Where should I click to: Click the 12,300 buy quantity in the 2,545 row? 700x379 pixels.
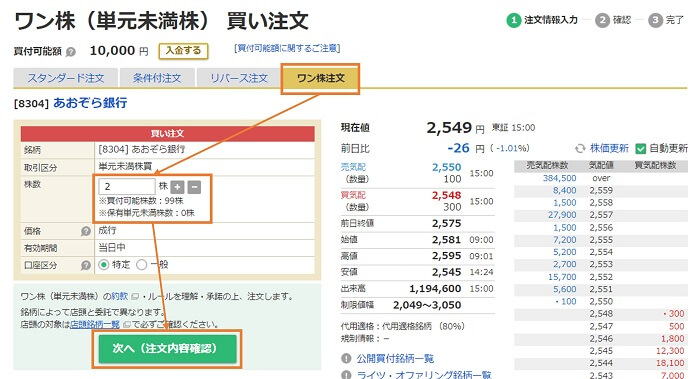pos(670,351)
